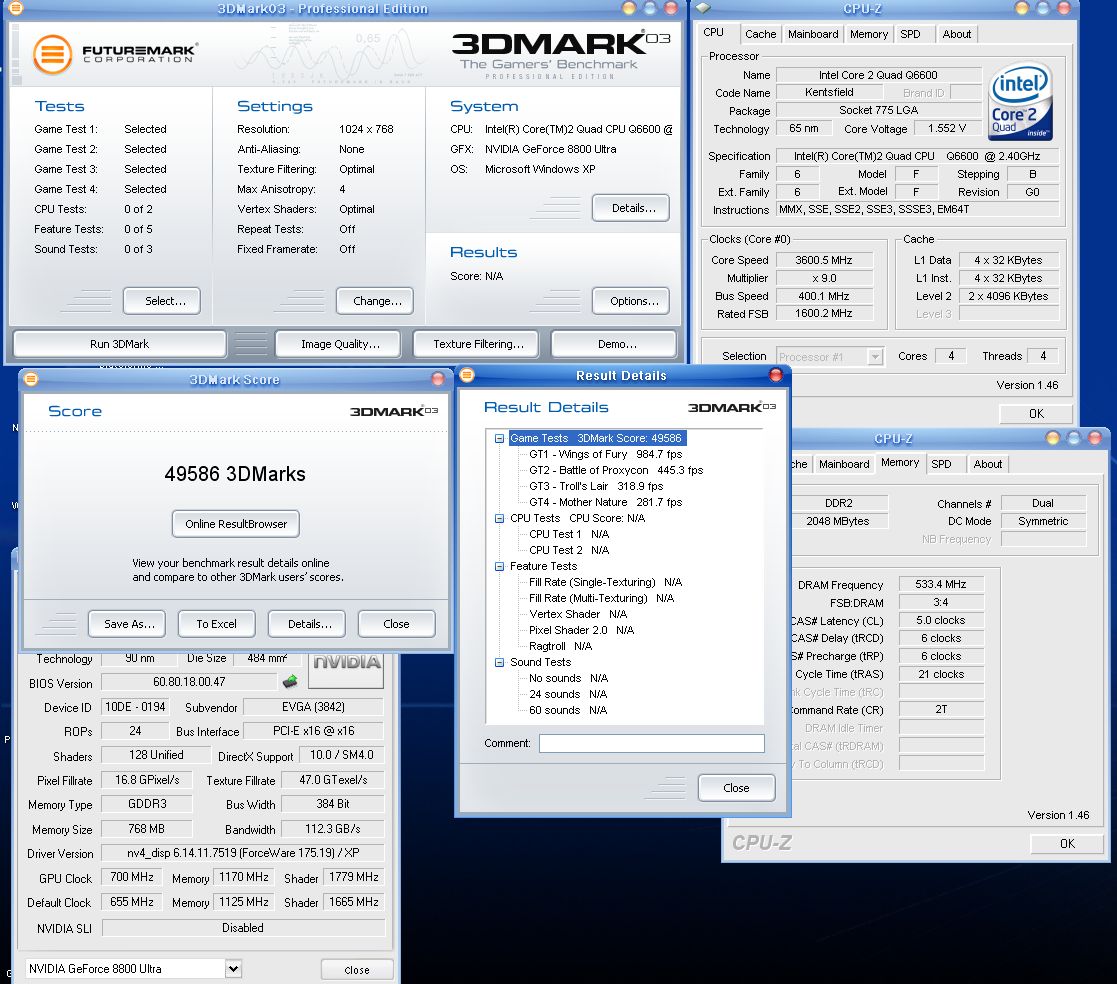Select 'GT1 - Wings of Fury' result row

tap(606, 454)
